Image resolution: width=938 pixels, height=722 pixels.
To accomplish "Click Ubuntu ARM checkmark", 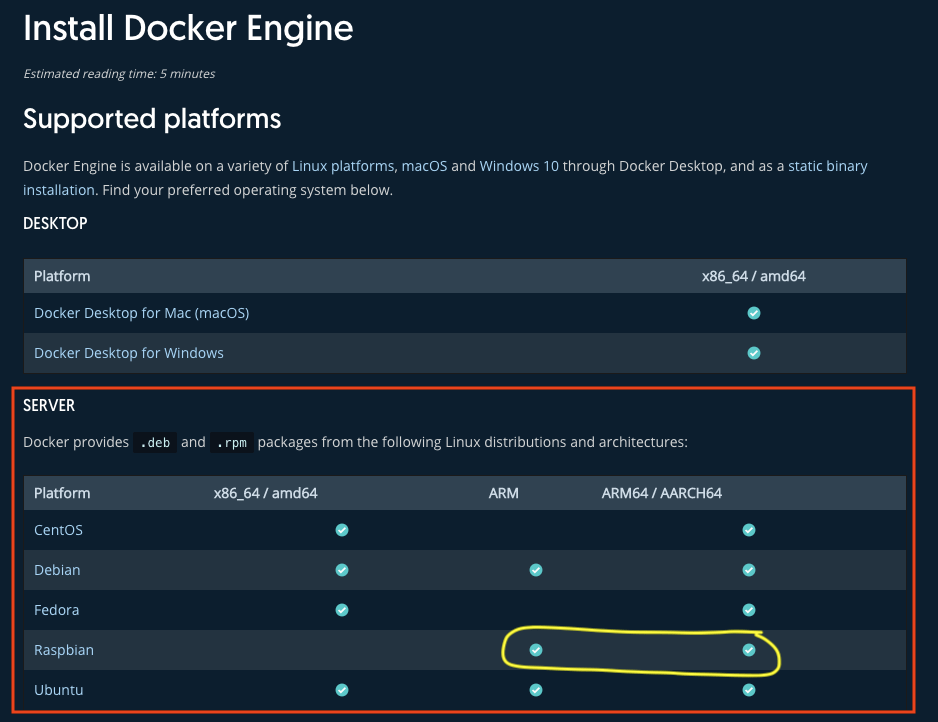I will pyautogui.click(x=536, y=690).
